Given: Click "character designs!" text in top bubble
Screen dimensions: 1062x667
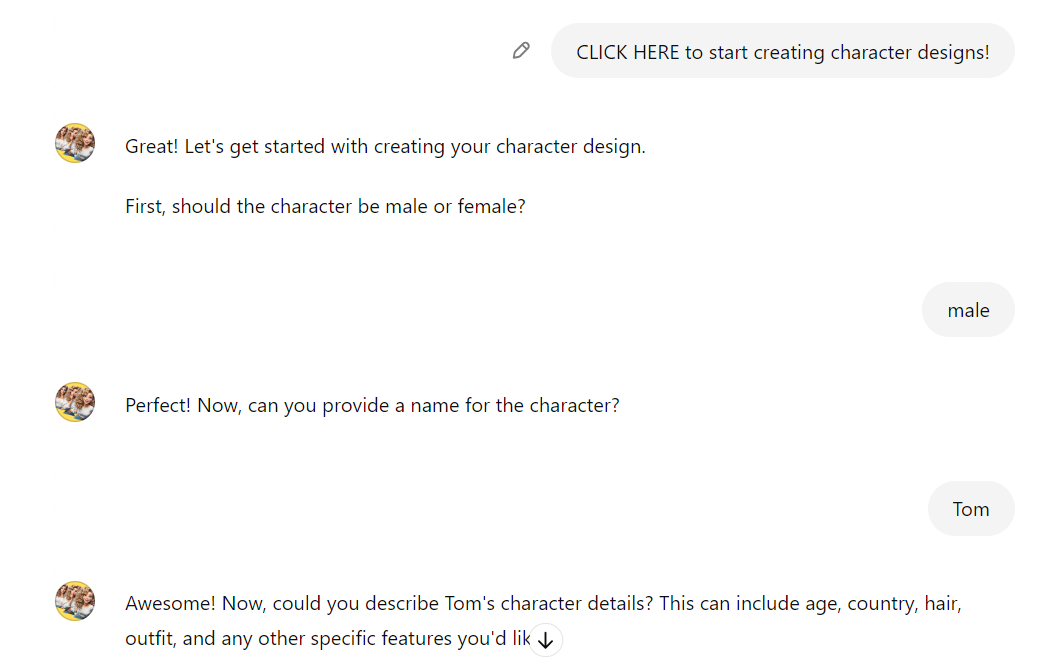Looking at the screenshot, I should pos(910,53).
